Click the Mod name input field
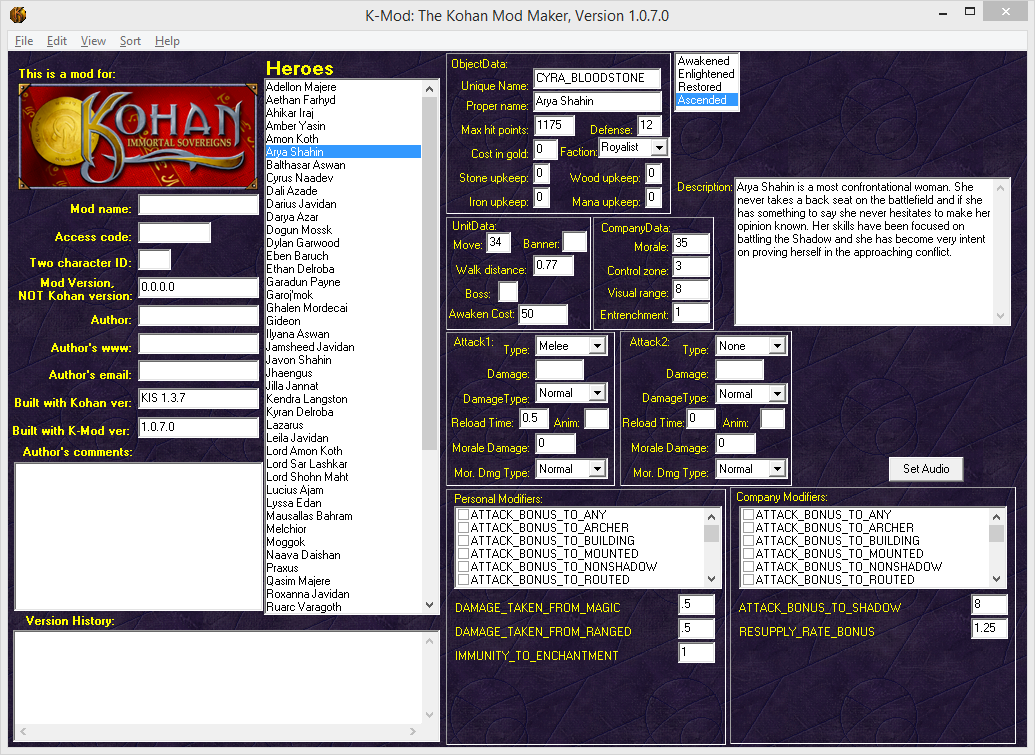 pyautogui.click(x=199, y=206)
